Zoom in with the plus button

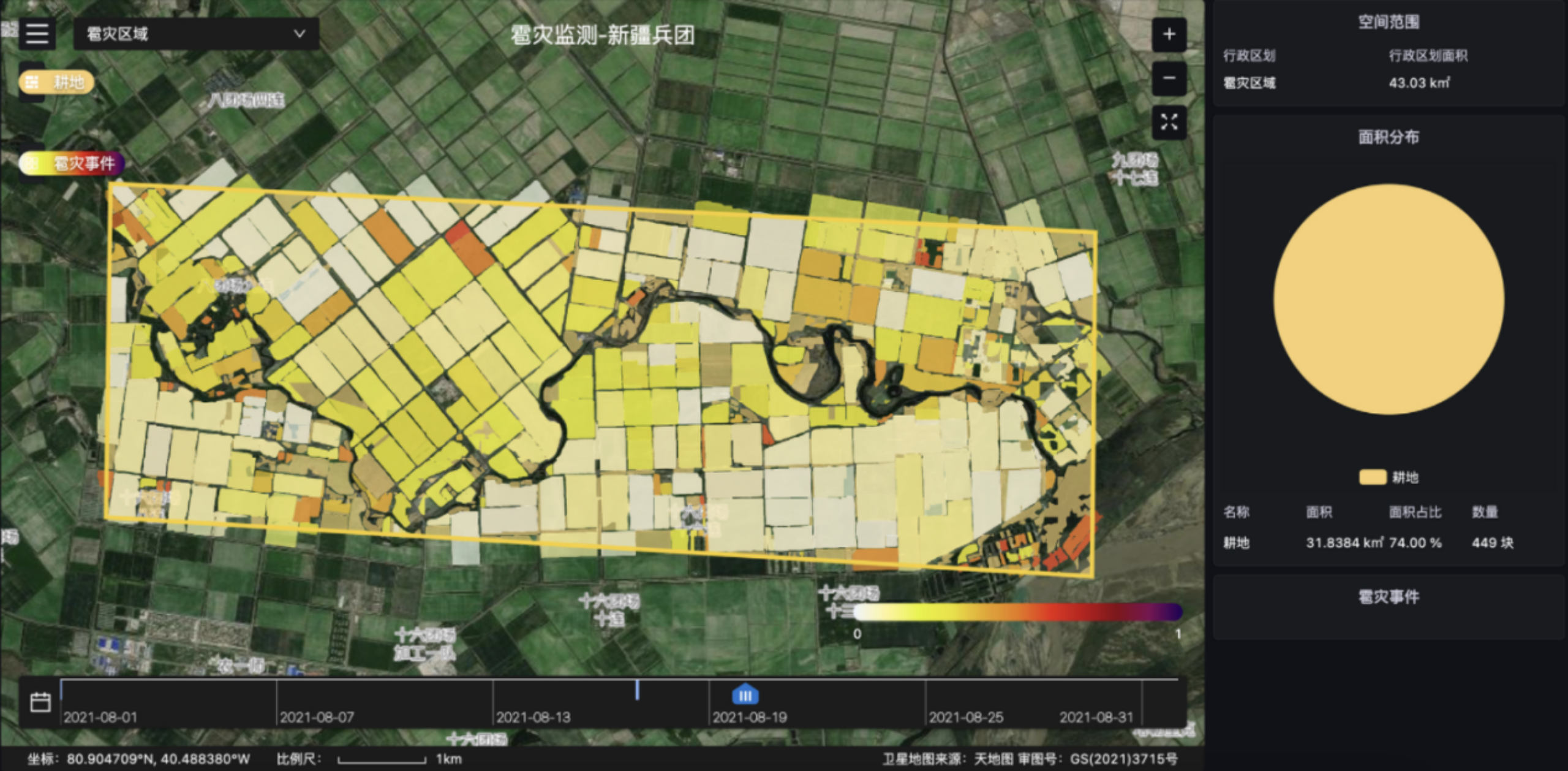pos(1169,34)
